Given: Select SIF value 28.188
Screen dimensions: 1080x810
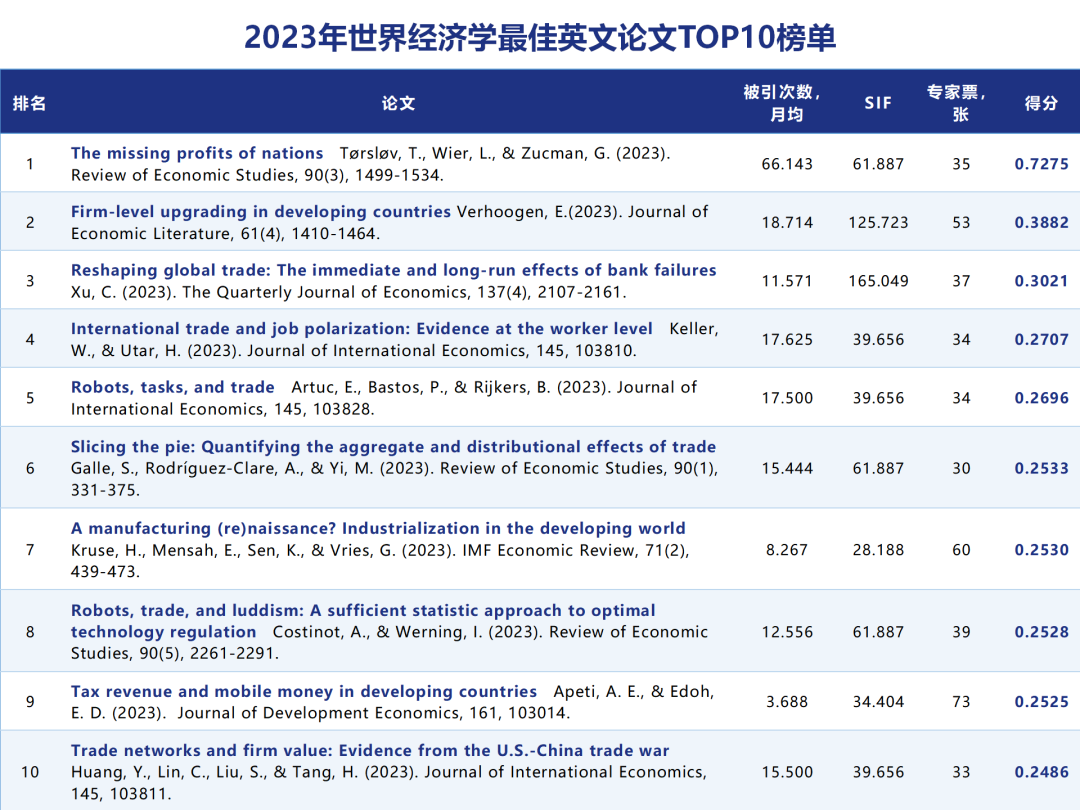Looking at the screenshot, I should [x=878, y=550].
